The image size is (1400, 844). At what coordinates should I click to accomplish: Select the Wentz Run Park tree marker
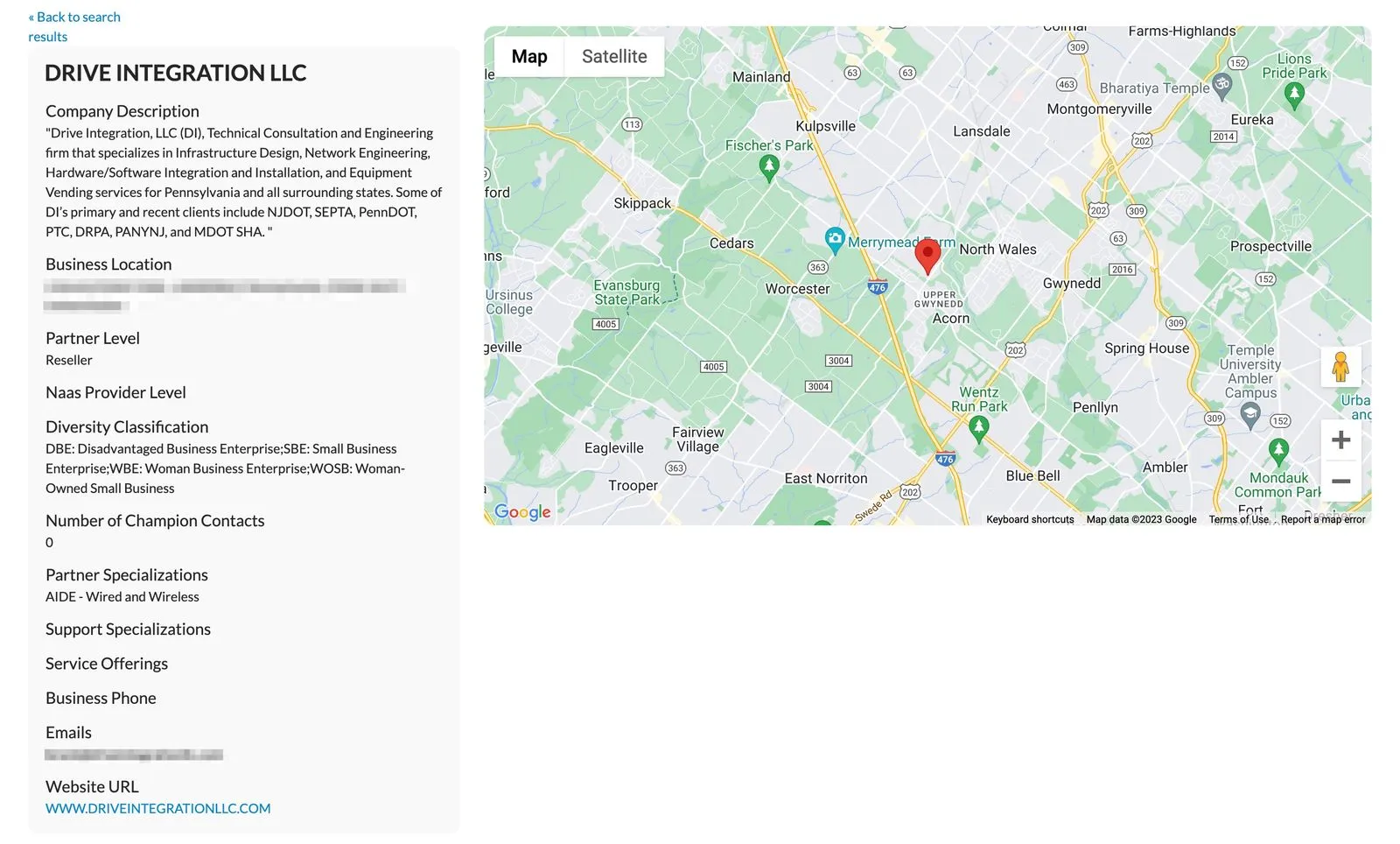(x=979, y=428)
